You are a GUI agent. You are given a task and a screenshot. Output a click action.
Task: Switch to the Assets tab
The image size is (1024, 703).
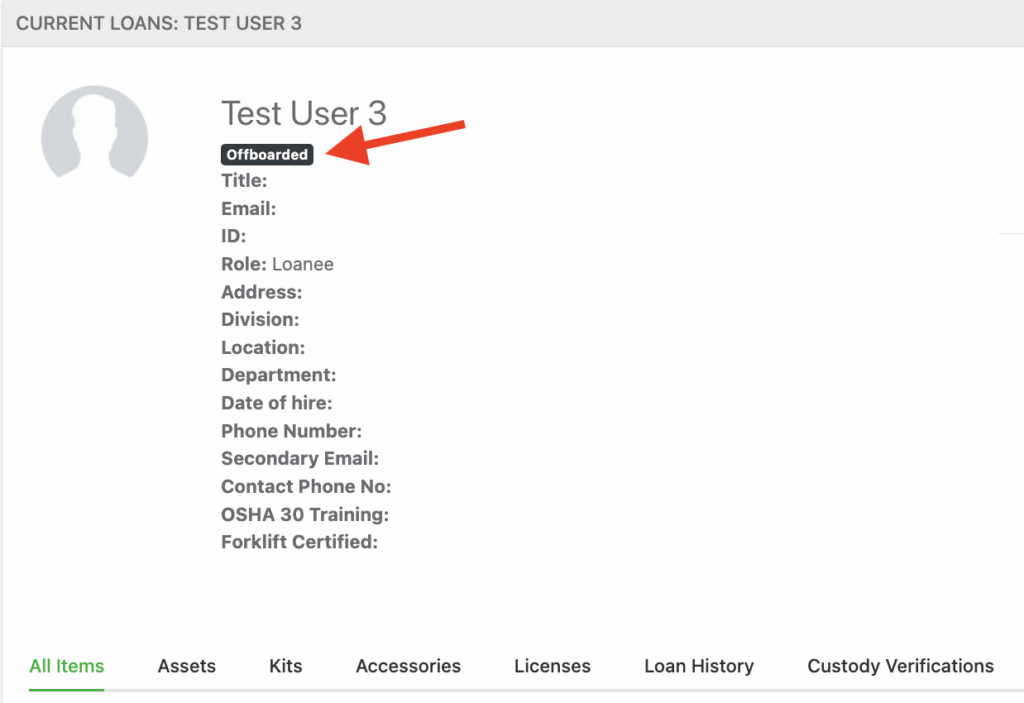(187, 666)
